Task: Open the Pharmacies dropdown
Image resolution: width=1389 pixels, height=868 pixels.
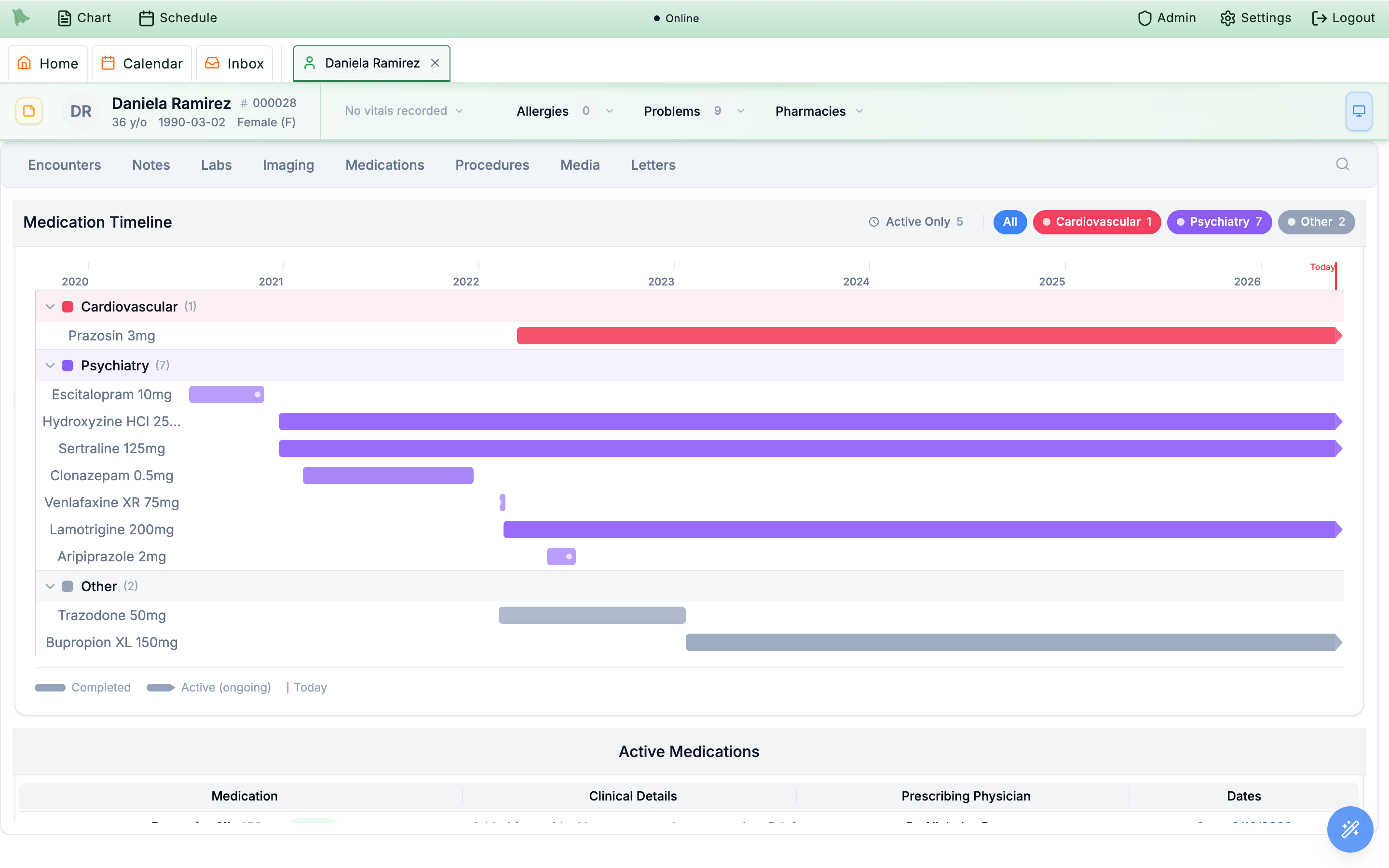Action: 819,111
